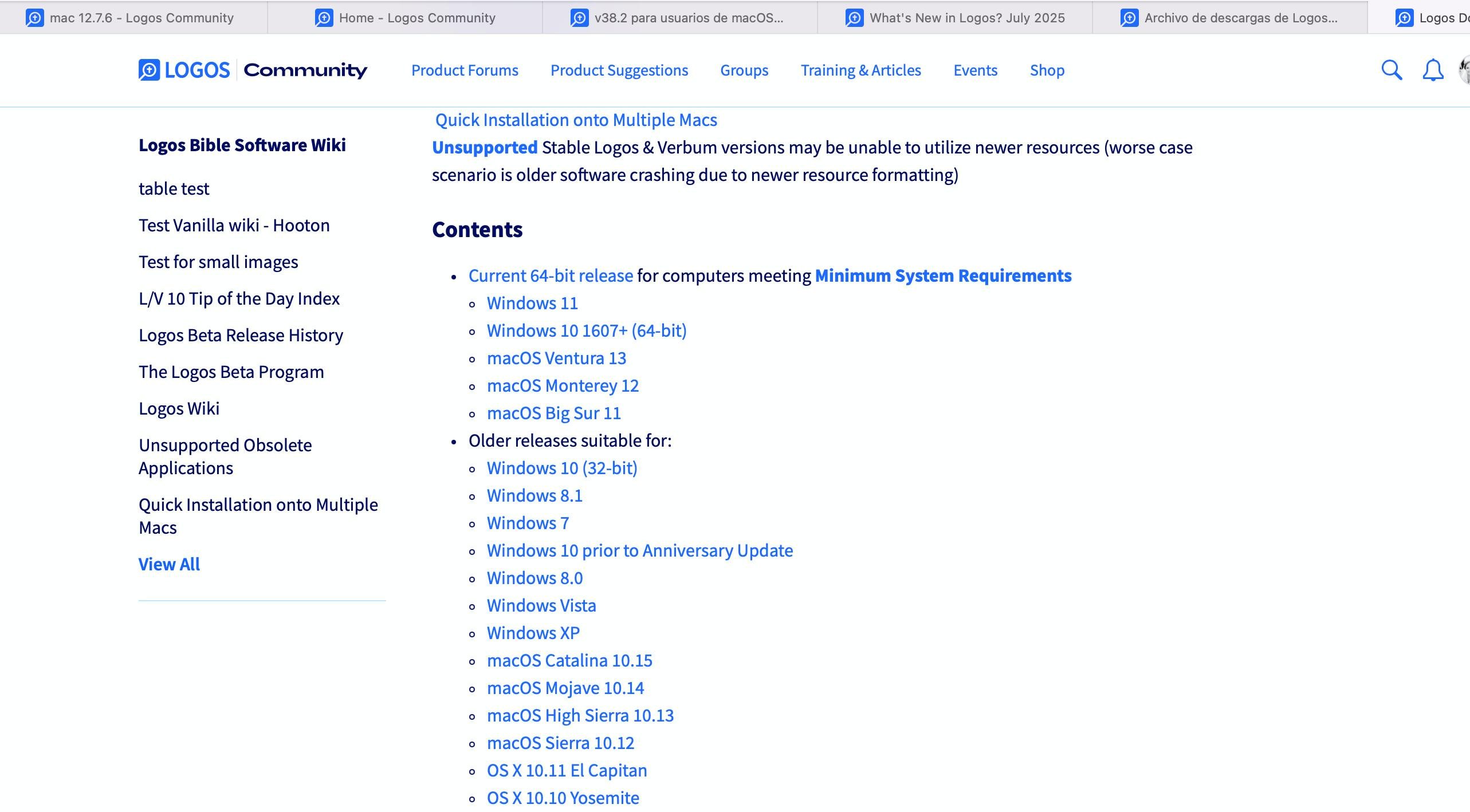Viewport: 1470px width, 812px height.
Task: Open Product Forums menu
Action: [465, 70]
